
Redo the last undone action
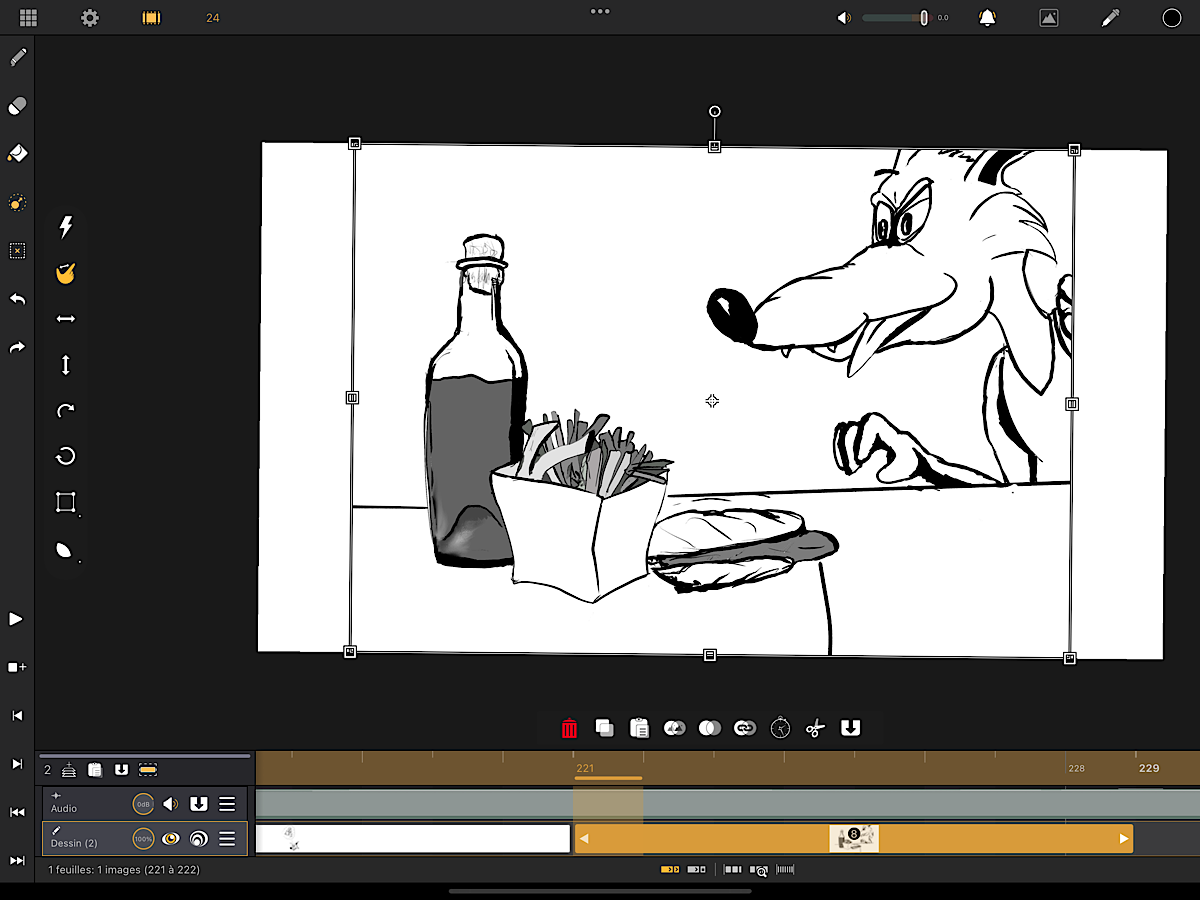tap(17, 348)
